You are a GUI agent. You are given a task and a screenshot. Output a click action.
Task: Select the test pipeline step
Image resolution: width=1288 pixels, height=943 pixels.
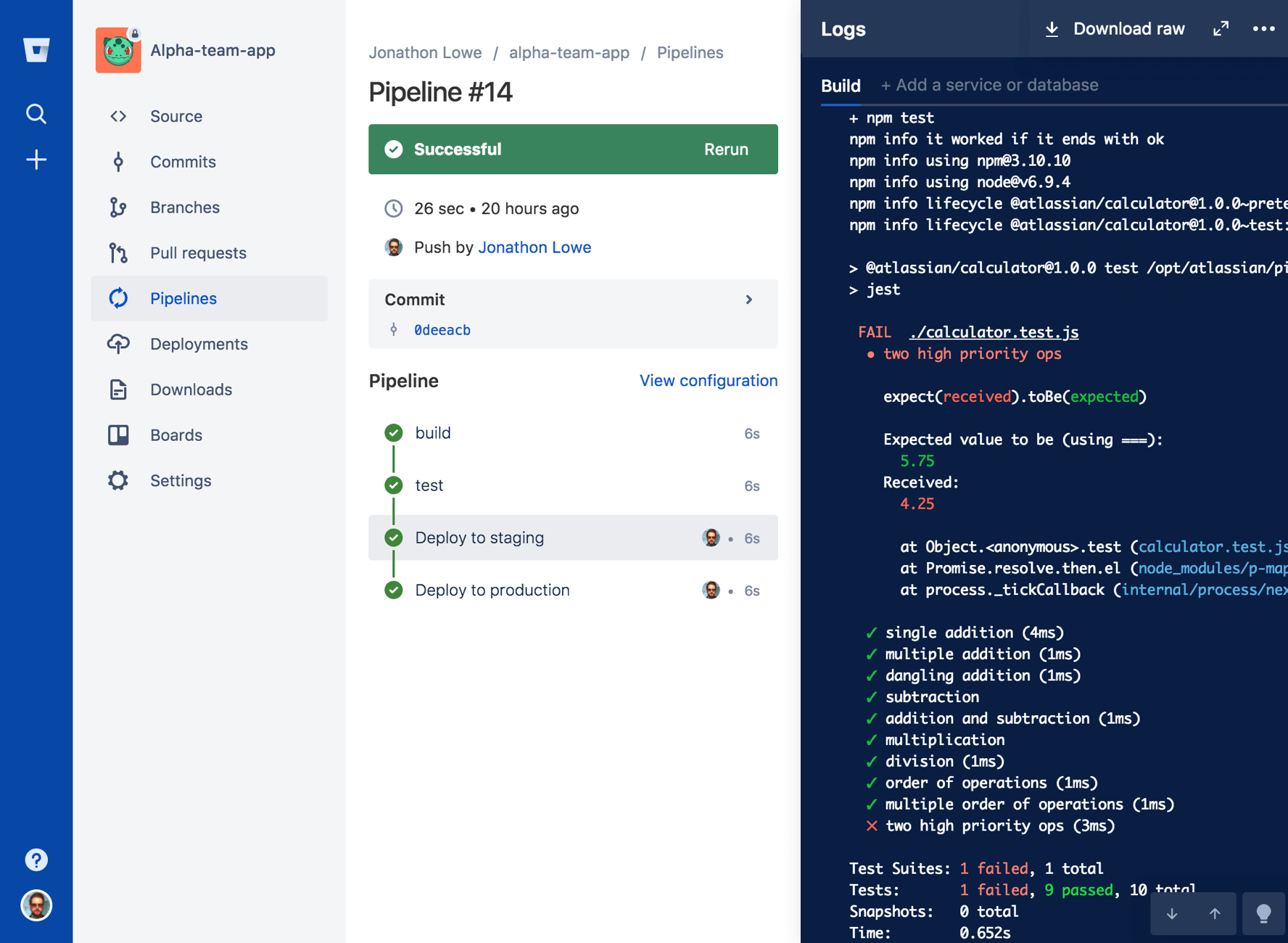(x=573, y=485)
